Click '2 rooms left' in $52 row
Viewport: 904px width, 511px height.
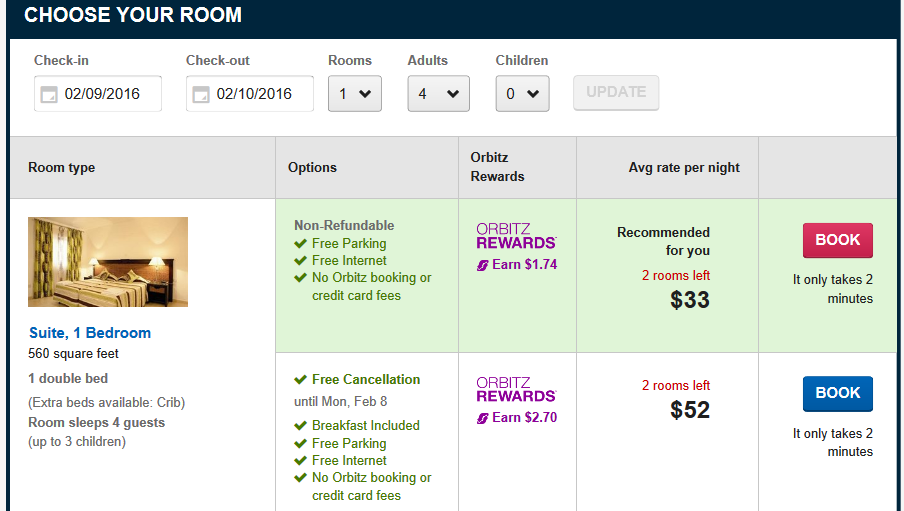tap(676, 385)
